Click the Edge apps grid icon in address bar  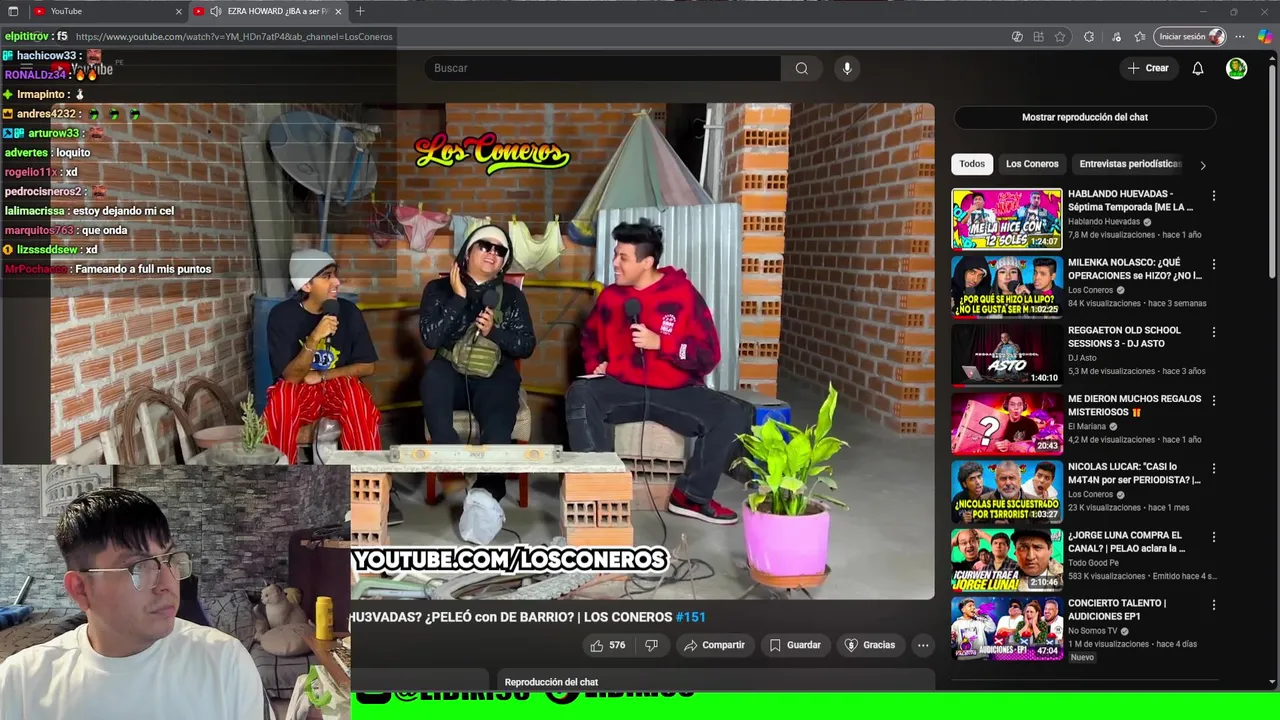(1039, 37)
